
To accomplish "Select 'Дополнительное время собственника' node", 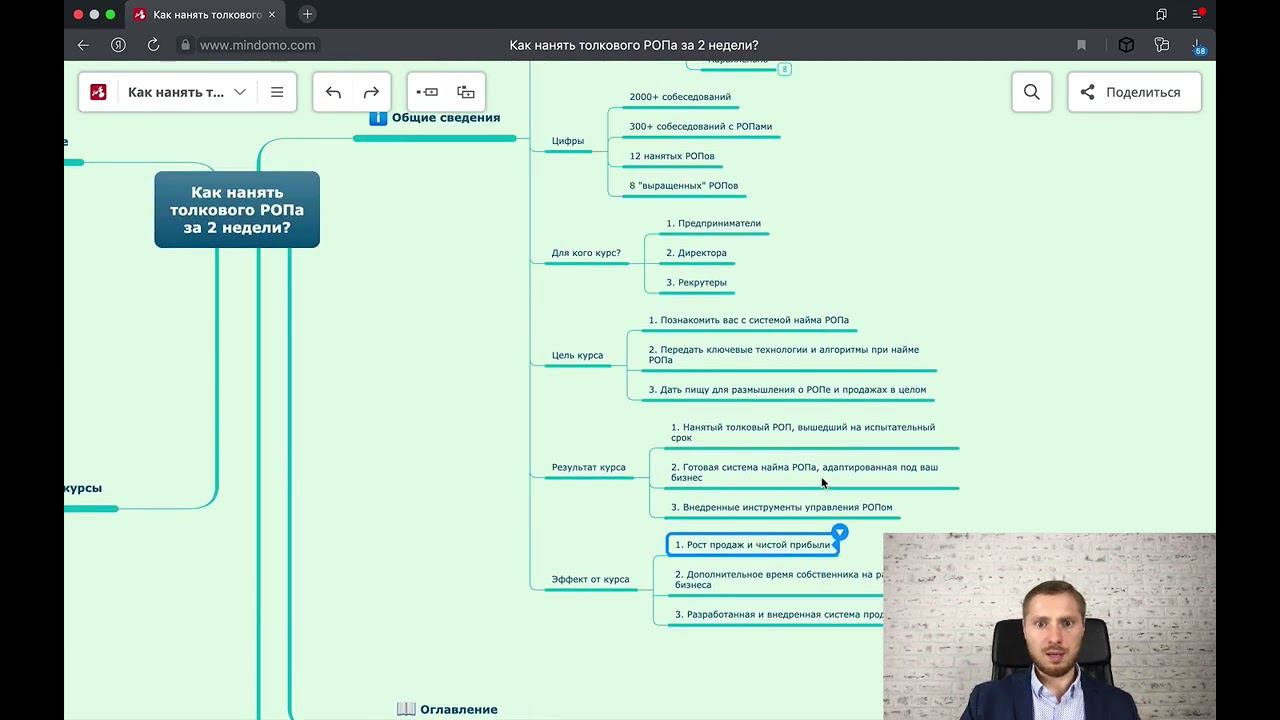I will pos(779,580).
